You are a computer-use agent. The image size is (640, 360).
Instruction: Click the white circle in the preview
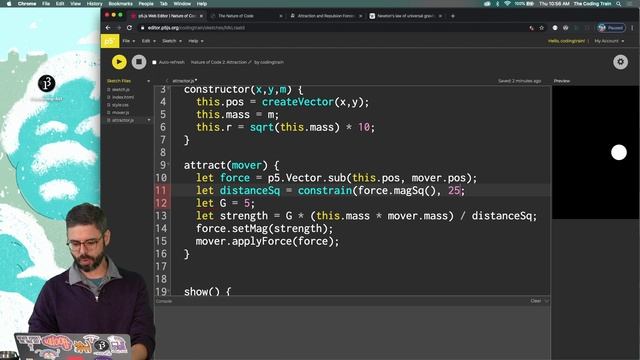pyautogui.click(x=619, y=152)
